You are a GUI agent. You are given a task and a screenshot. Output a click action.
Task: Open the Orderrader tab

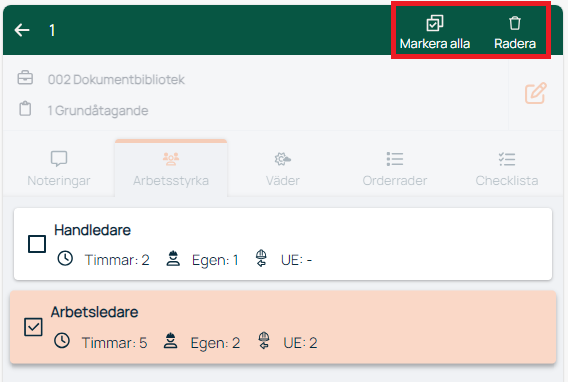coord(395,168)
